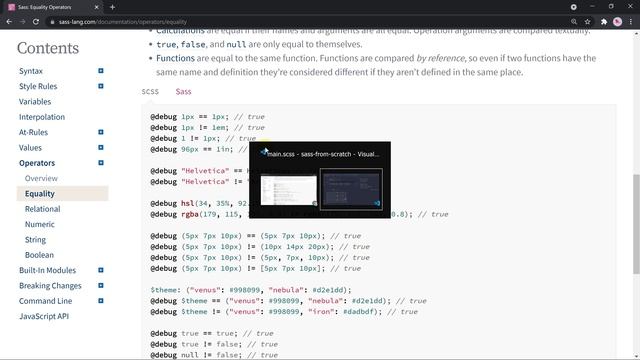Open the Built-In Modules page
This screenshot has height=360, width=640.
47,270
